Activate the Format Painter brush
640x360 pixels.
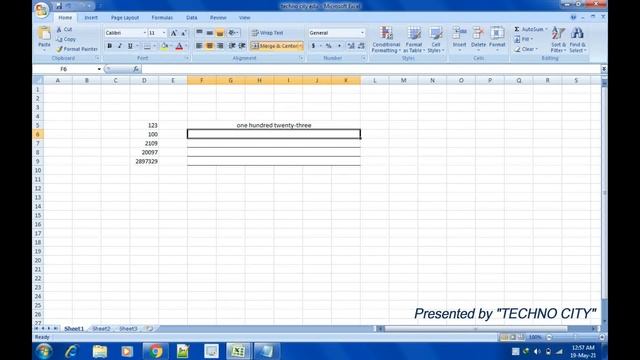(77, 49)
